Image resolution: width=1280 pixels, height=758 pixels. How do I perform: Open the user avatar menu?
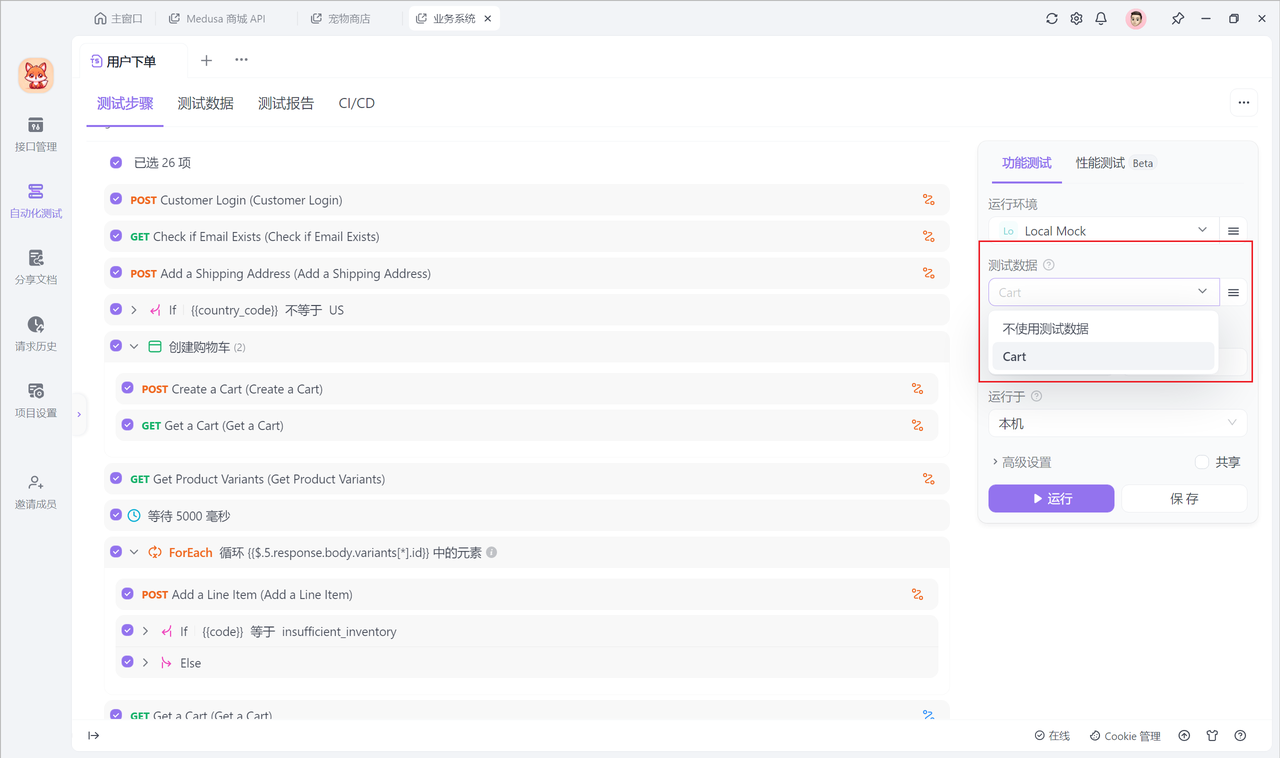click(1136, 18)
